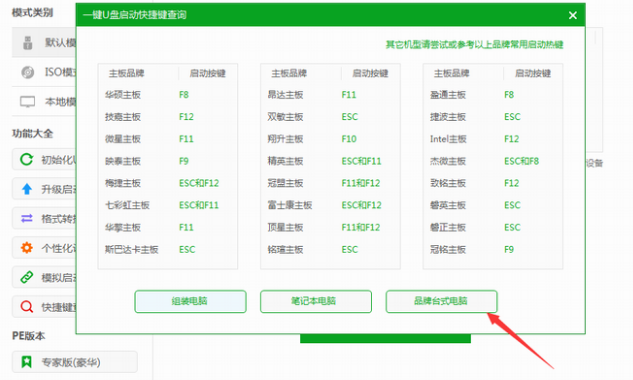The image size is (633, 380).
Task: Click the 微星主板 row label
Action: [123, 139]
